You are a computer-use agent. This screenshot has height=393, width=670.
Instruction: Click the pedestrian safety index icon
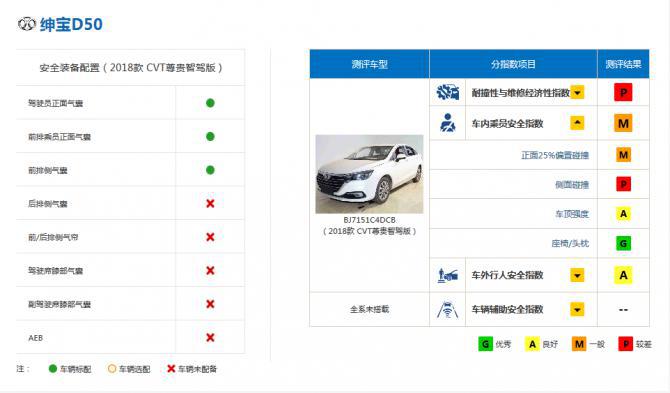coord(447,275)
